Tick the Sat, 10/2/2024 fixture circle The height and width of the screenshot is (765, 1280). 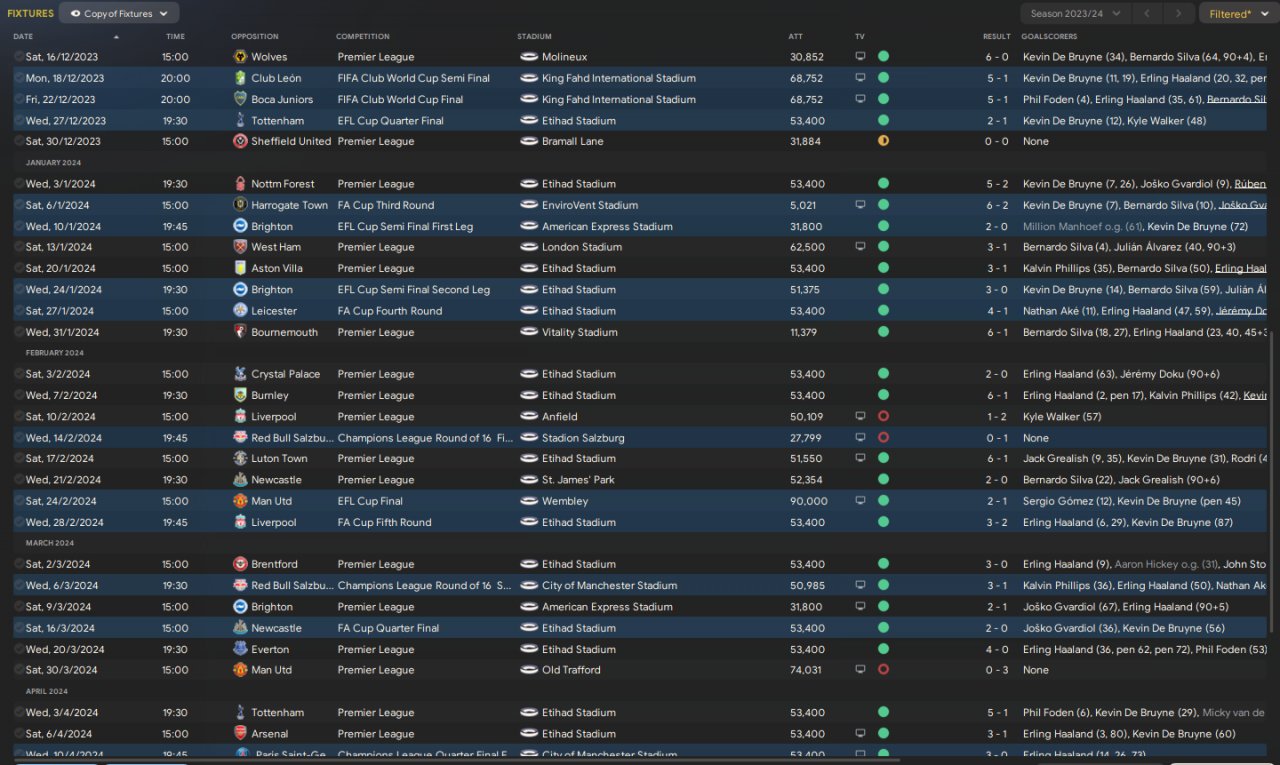click(19, 416)
